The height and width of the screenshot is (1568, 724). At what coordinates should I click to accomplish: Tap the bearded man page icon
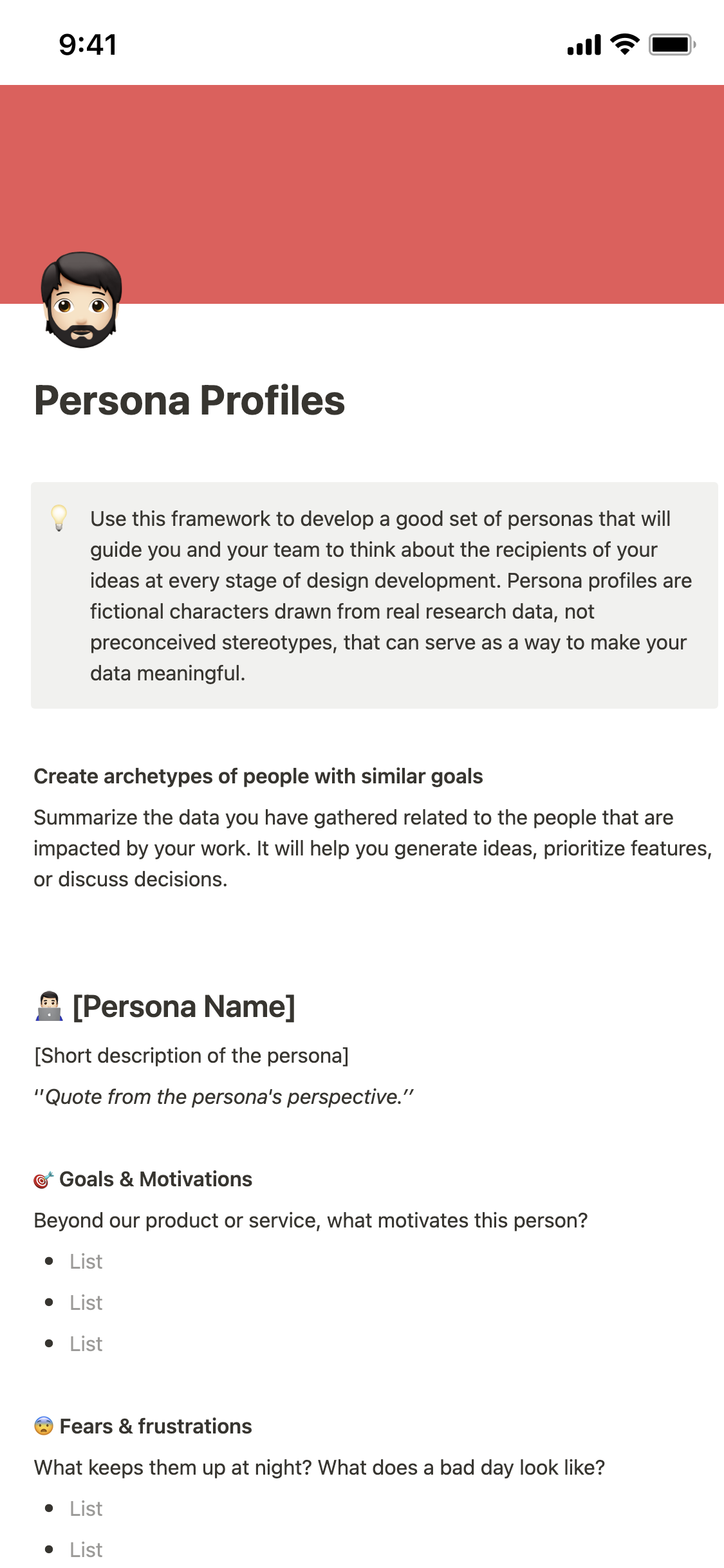click(81, 300)
